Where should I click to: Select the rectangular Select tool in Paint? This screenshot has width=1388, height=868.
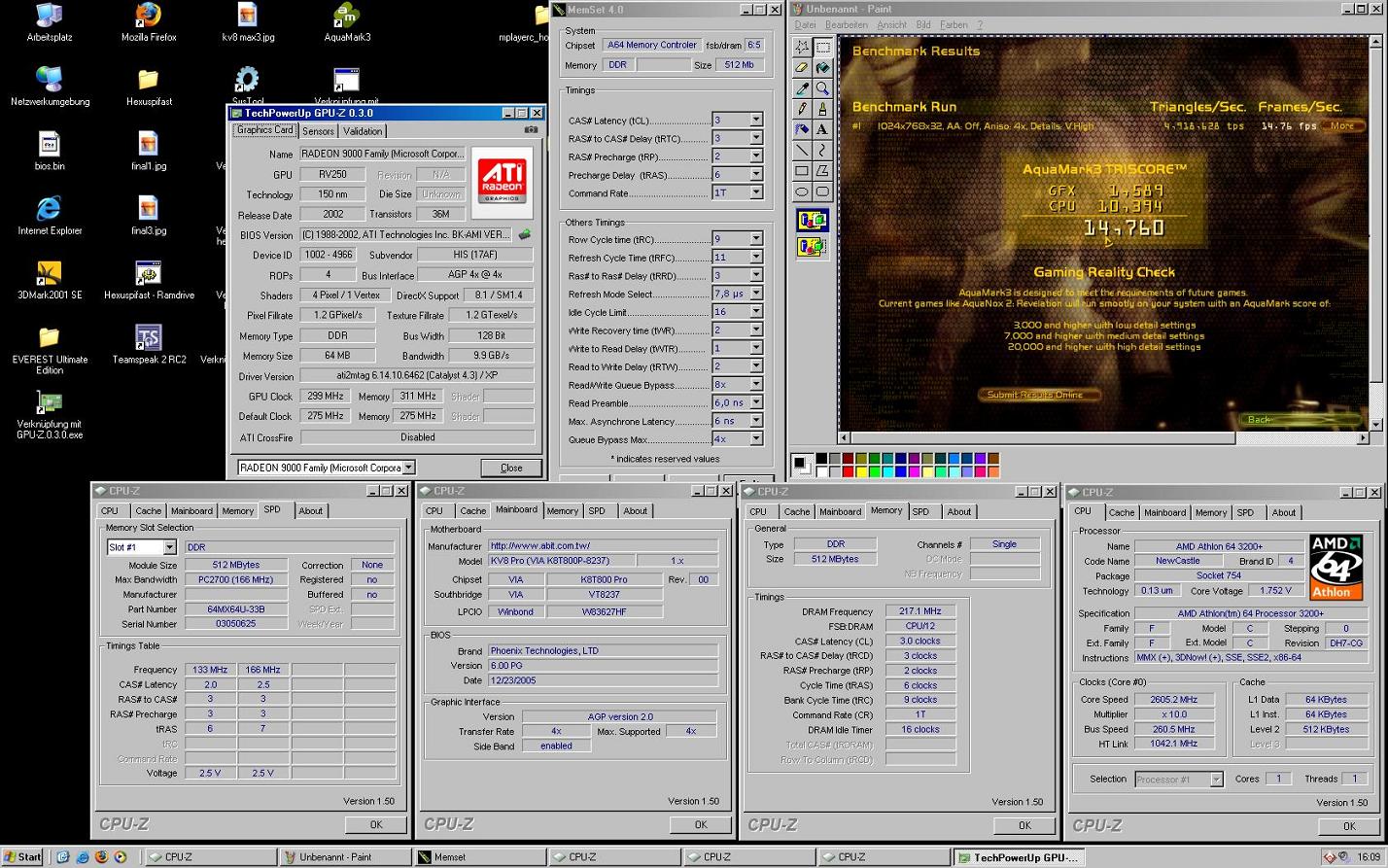[822, 47]
